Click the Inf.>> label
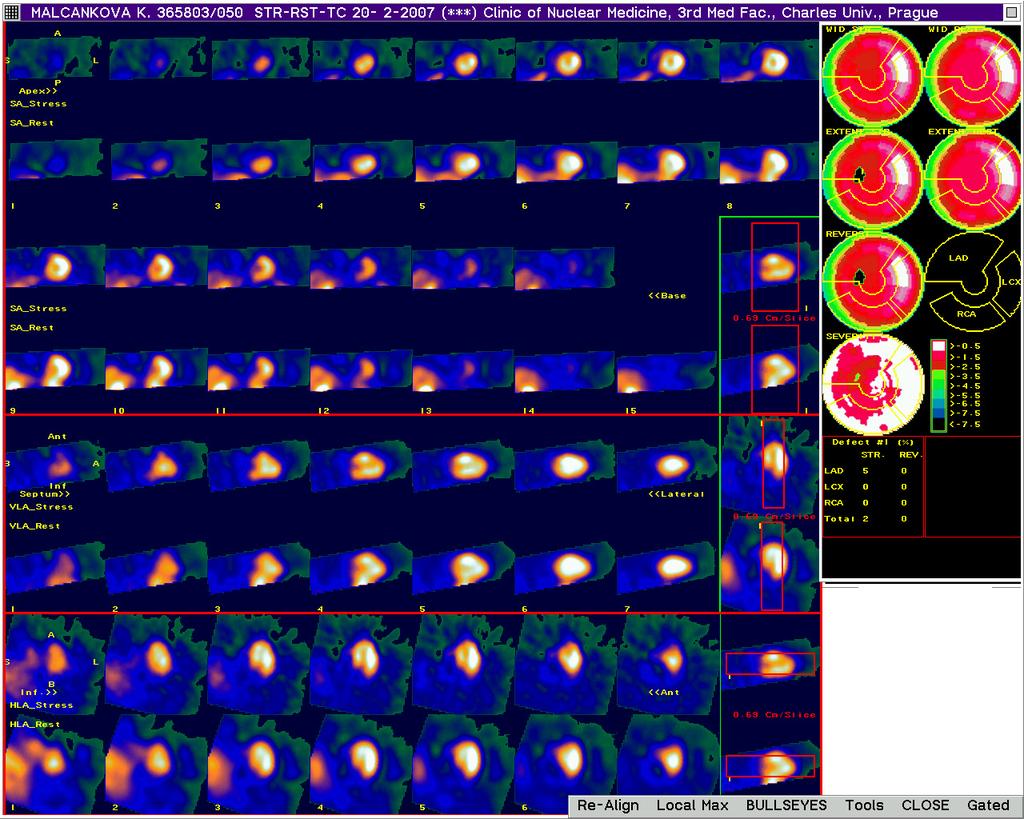This screenshot has height=819, width=1024. 39,692
